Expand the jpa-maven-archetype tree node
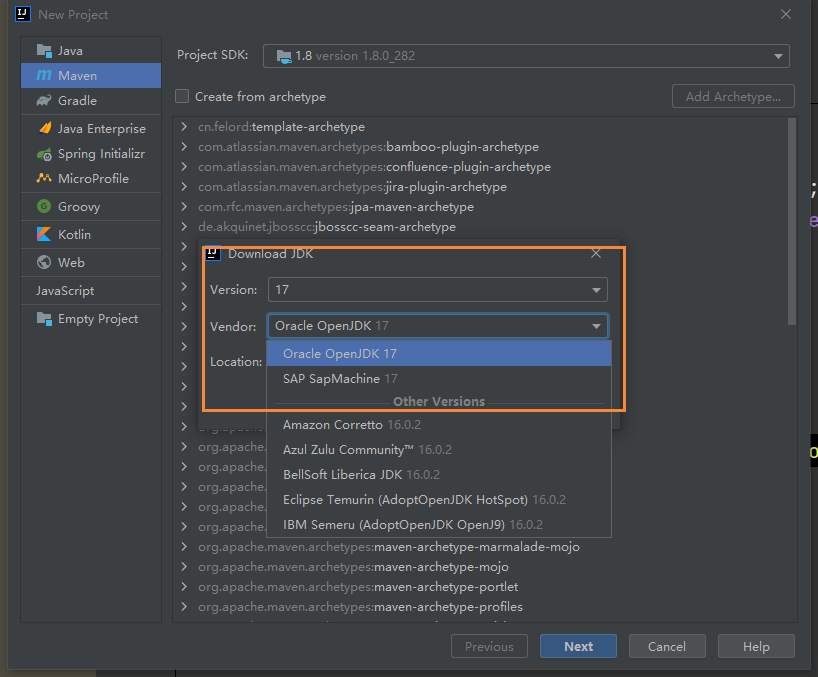The image size is (818, 677). (x=184, y=207)
